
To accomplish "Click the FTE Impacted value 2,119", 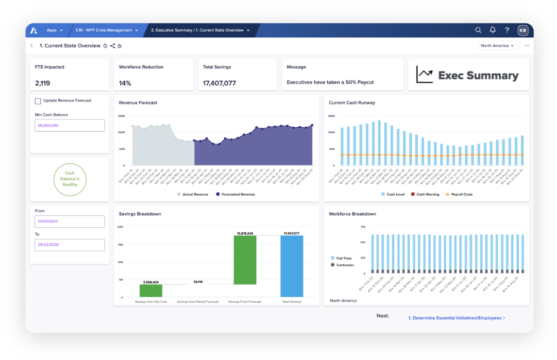I will [42, 83].
